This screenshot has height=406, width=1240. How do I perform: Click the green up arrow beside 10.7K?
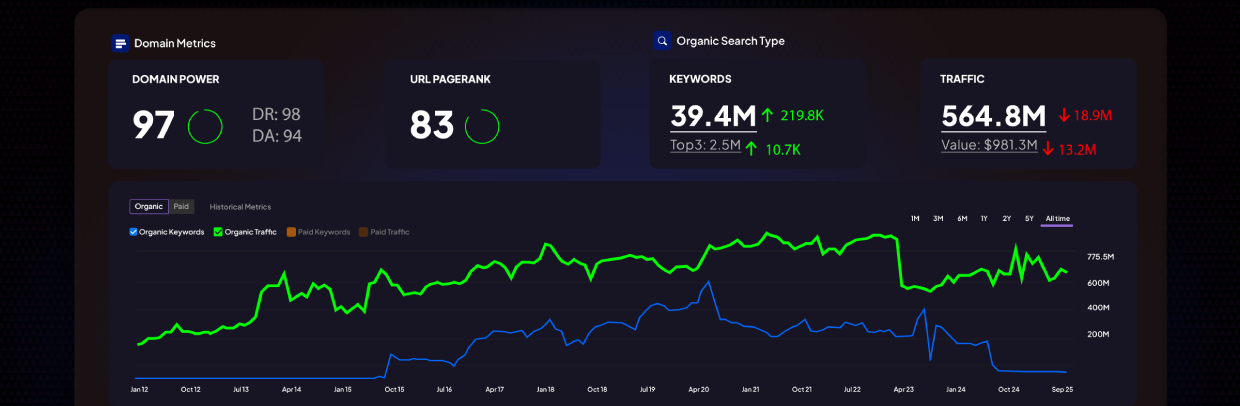coord(751,149)
